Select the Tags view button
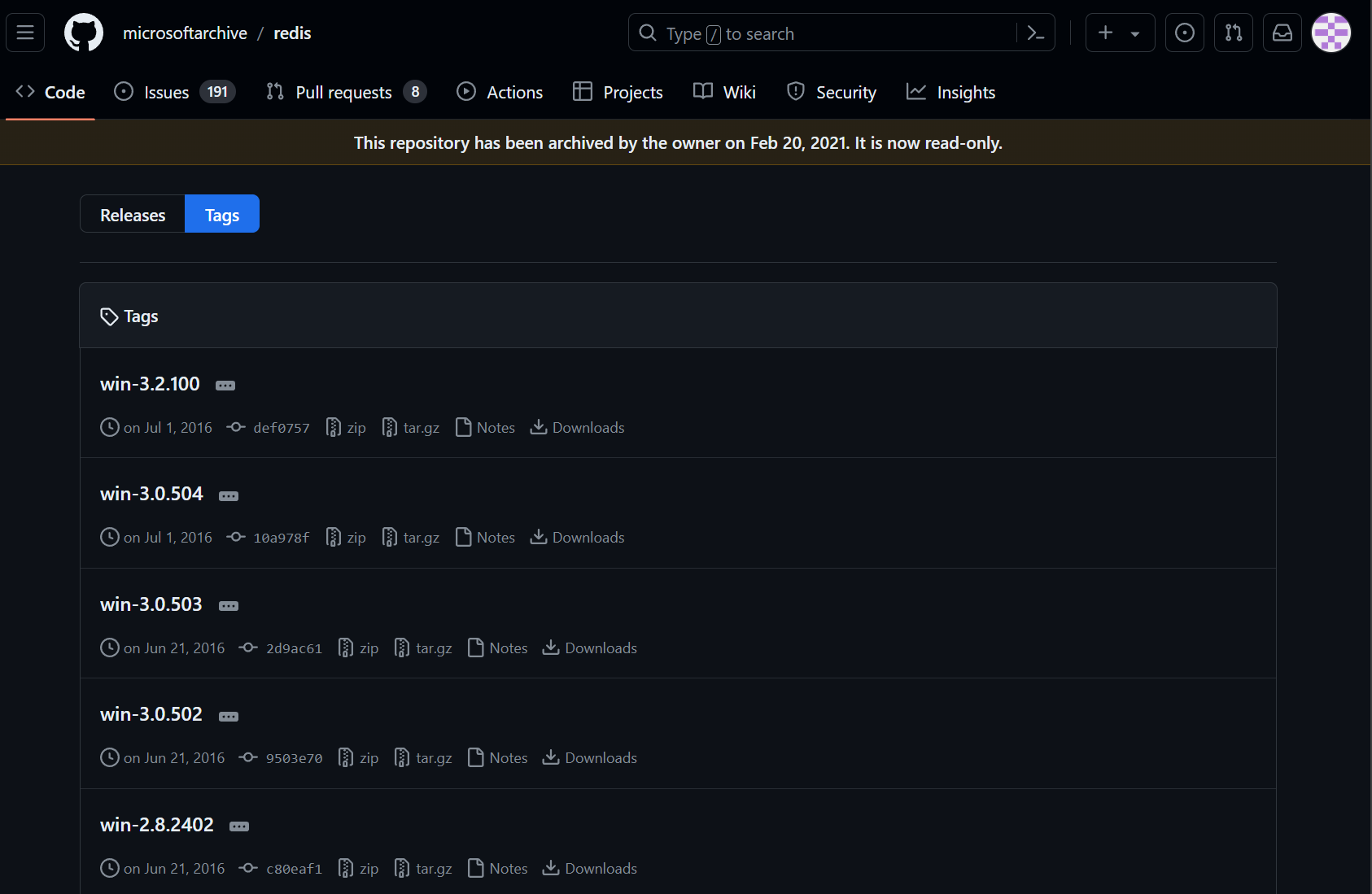Image resolution: width=1372 pixels, height=894 pixels. pos(222,214)
